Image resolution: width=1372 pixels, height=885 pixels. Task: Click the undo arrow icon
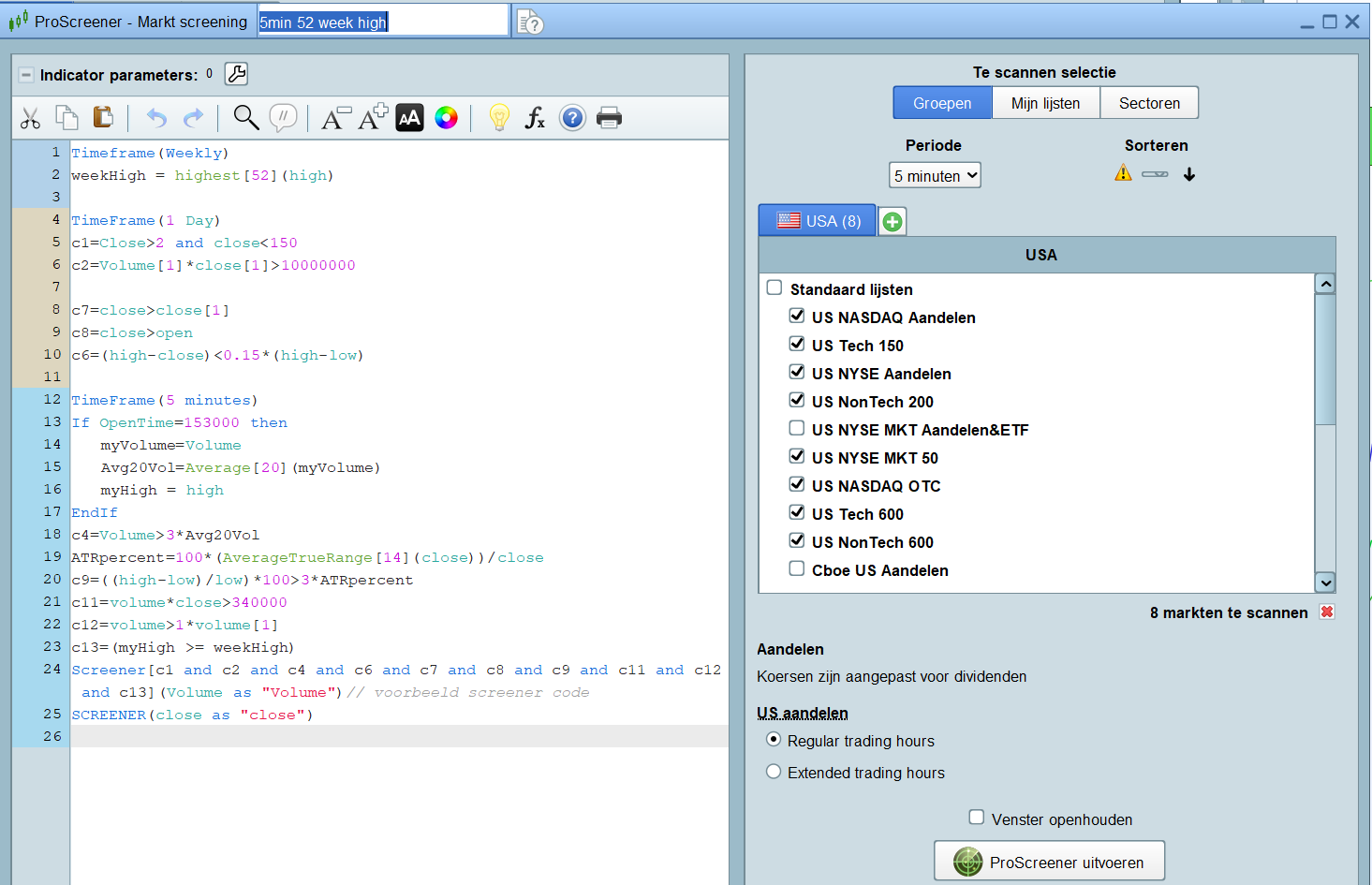156,118
